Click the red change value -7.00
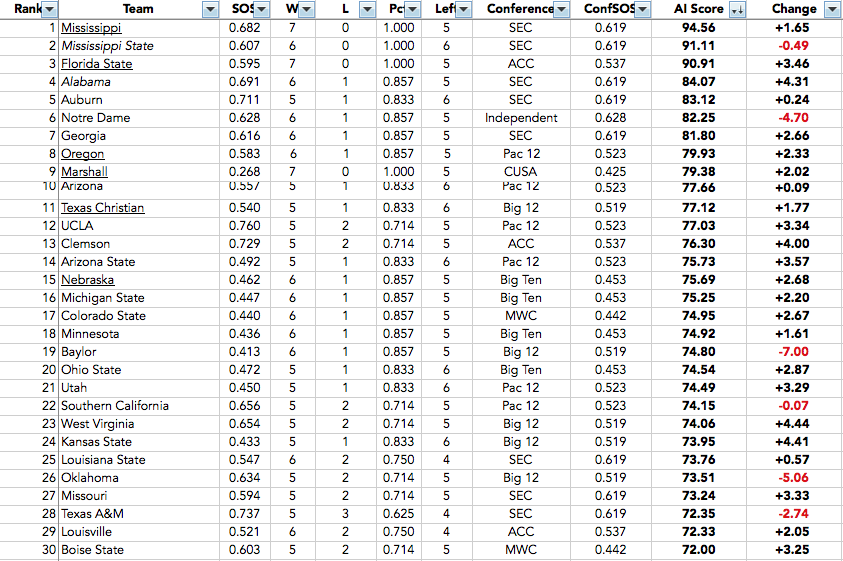The width and height of the screenshot is (843, 561). tap(794, 352)
